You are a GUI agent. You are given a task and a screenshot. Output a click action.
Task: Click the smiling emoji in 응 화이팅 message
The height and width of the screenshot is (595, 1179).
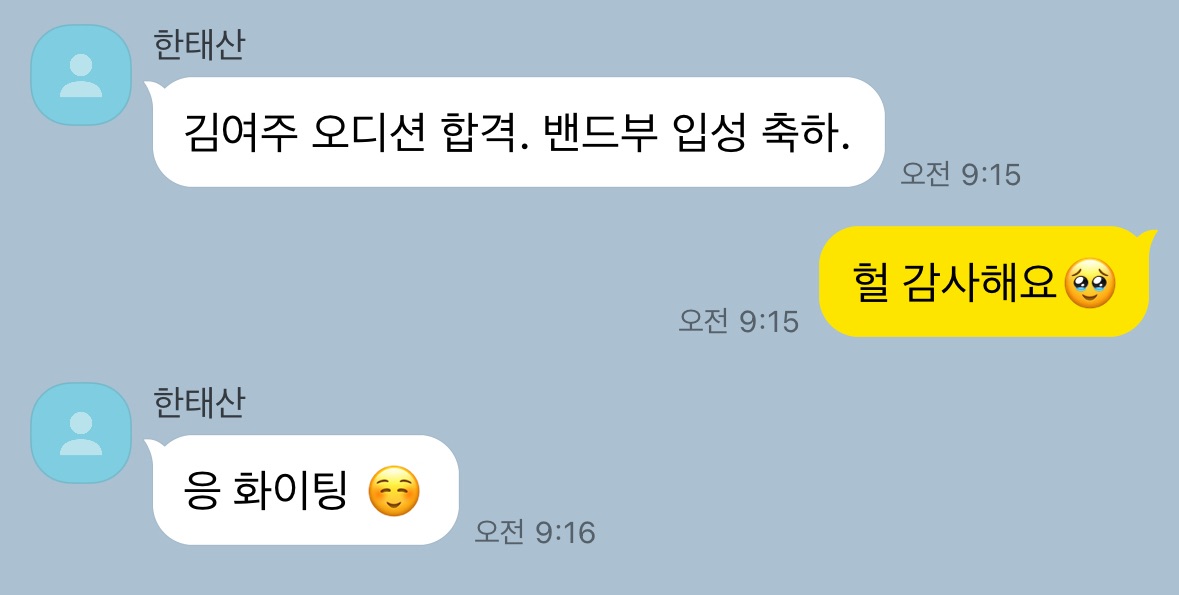coord(393,492)
